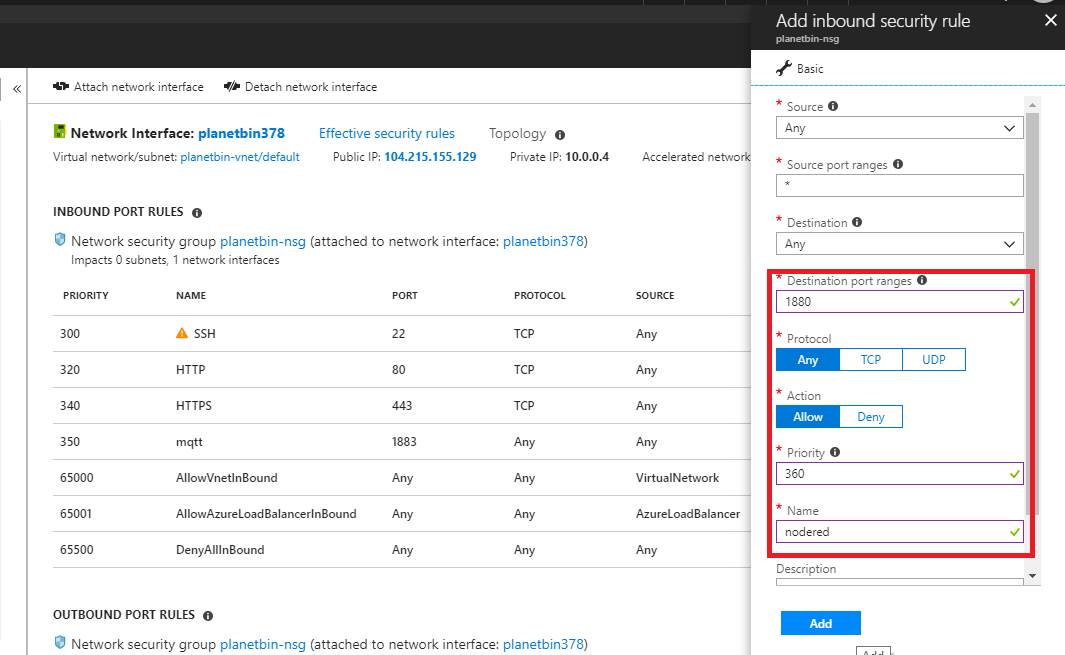
Task: Click the PORT column header
Action: tap(405, 296)
